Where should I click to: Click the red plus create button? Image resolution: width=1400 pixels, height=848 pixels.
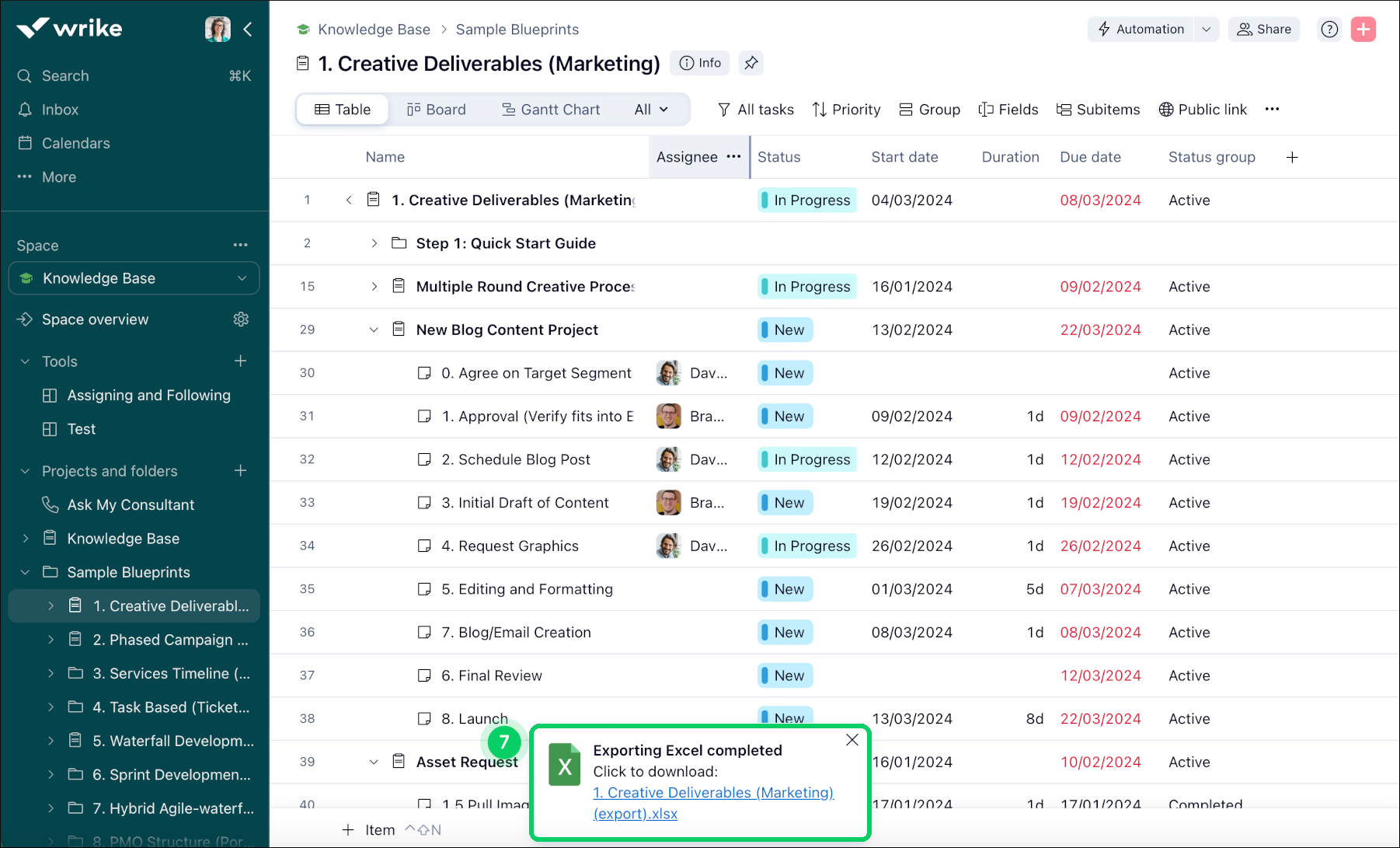point(1363,30)
